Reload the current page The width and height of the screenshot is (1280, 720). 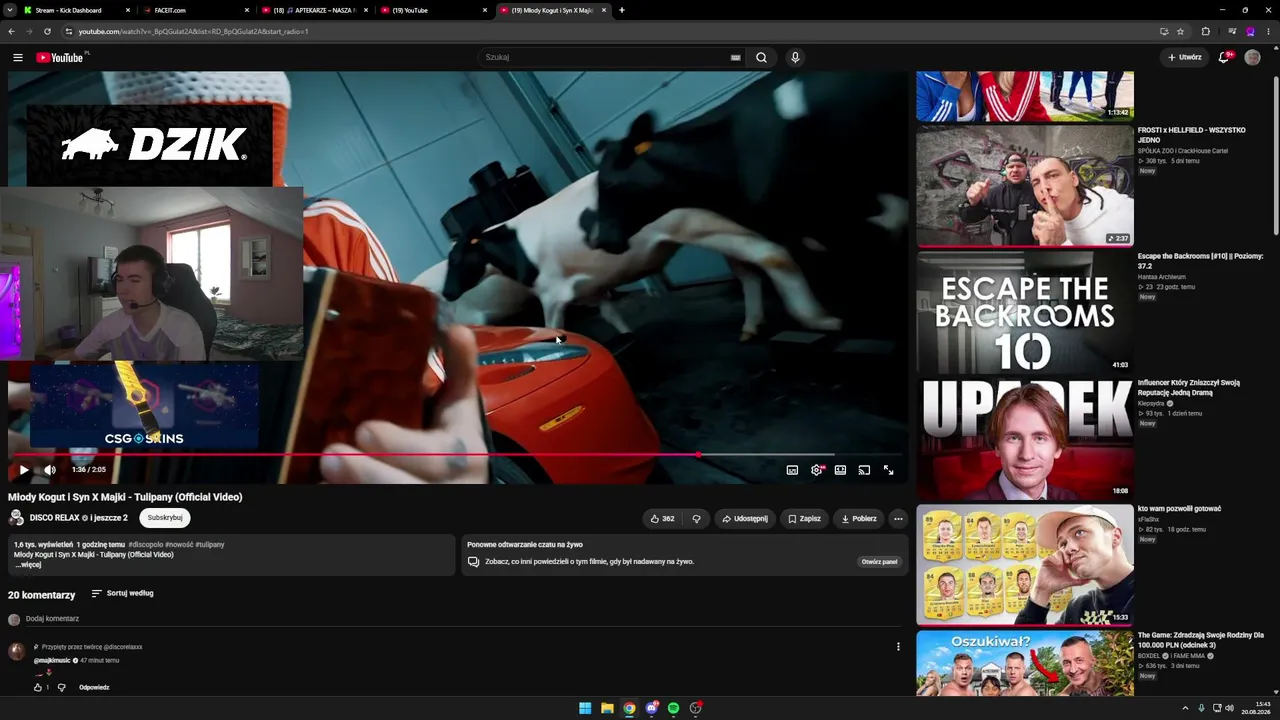pyautogui.click(x=47, y=31)
